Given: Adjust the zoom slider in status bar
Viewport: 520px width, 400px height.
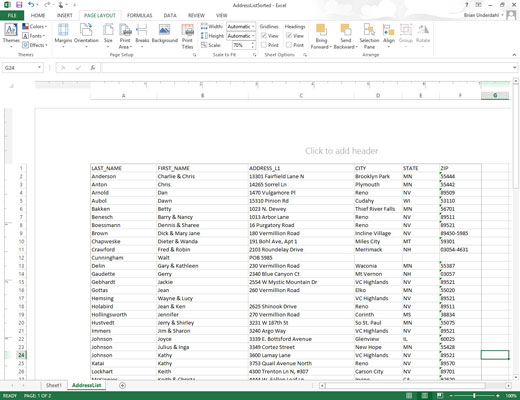Looking at the screenshot, I should [x=474, y=396].
